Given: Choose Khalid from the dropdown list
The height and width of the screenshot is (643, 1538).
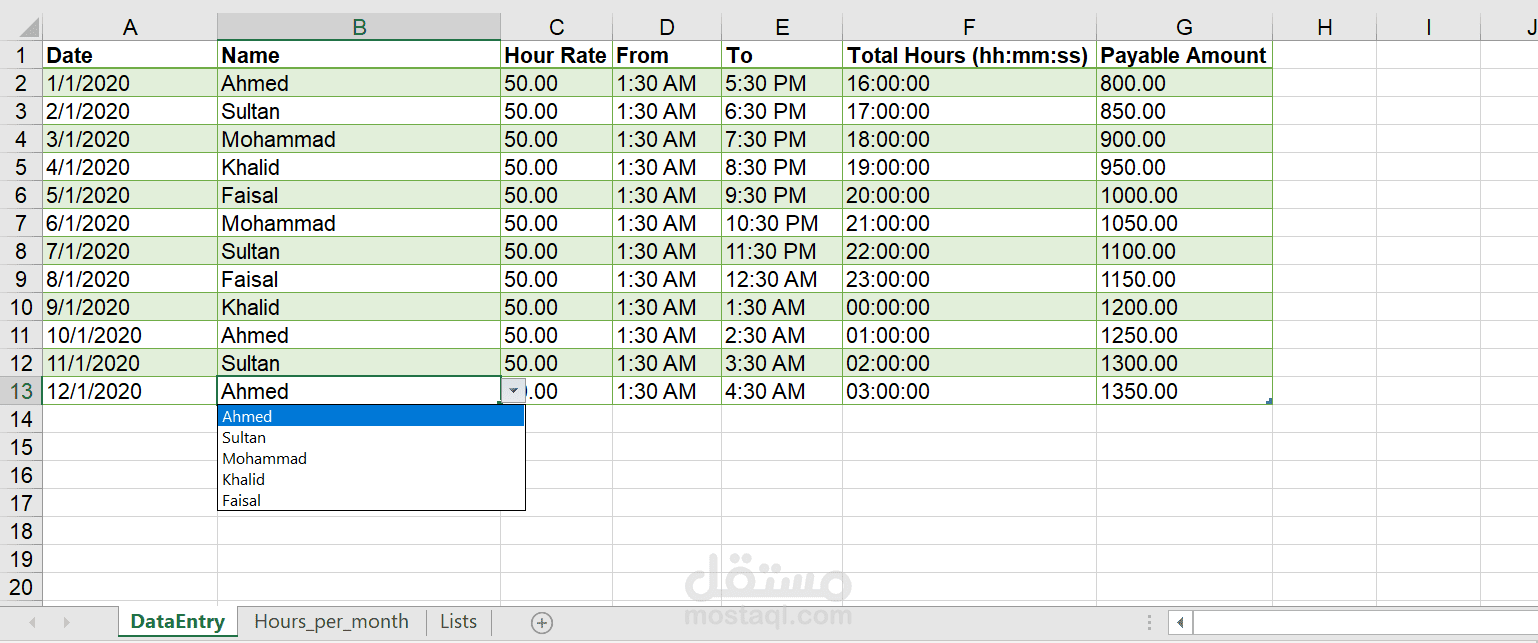Looking at the screenshot, I should (x=371, y=480).
